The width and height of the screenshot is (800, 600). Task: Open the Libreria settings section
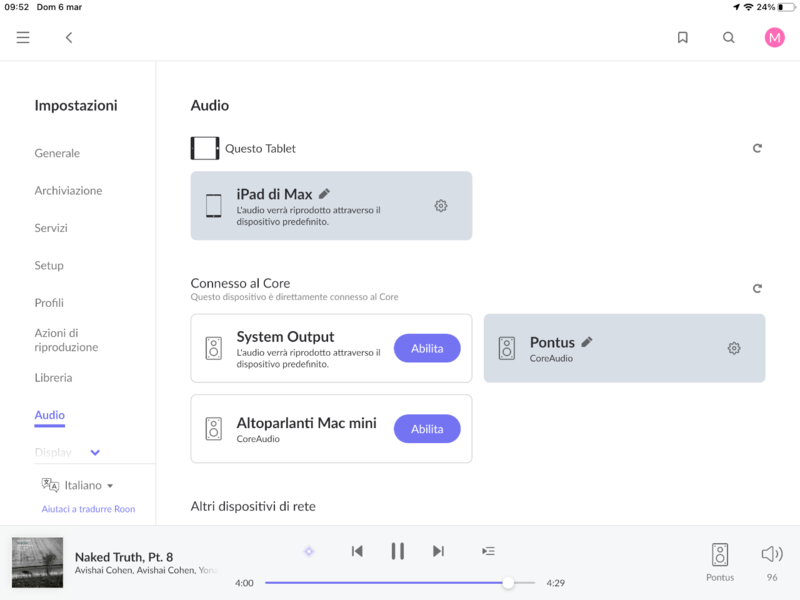click(53, 378)
